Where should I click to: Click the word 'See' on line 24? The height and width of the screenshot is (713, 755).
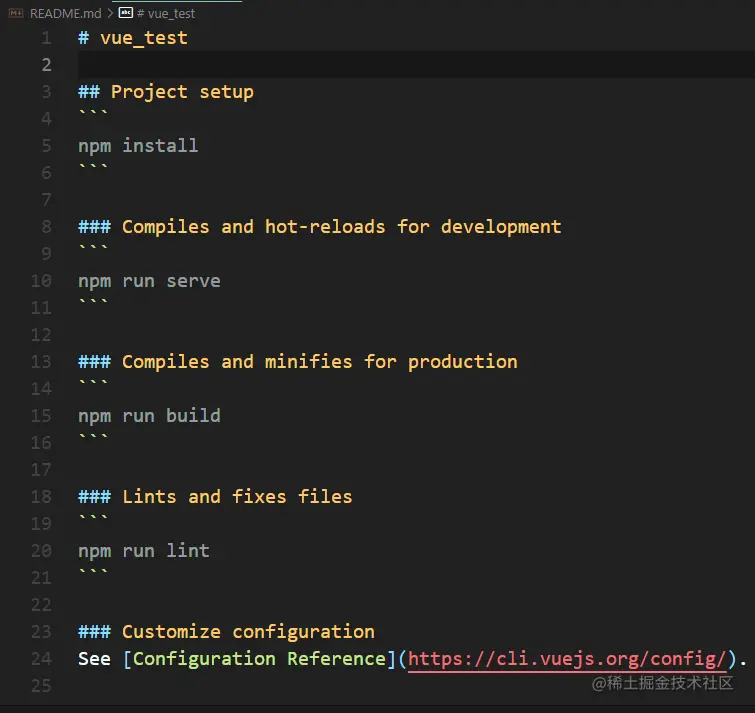click(94, 659)
